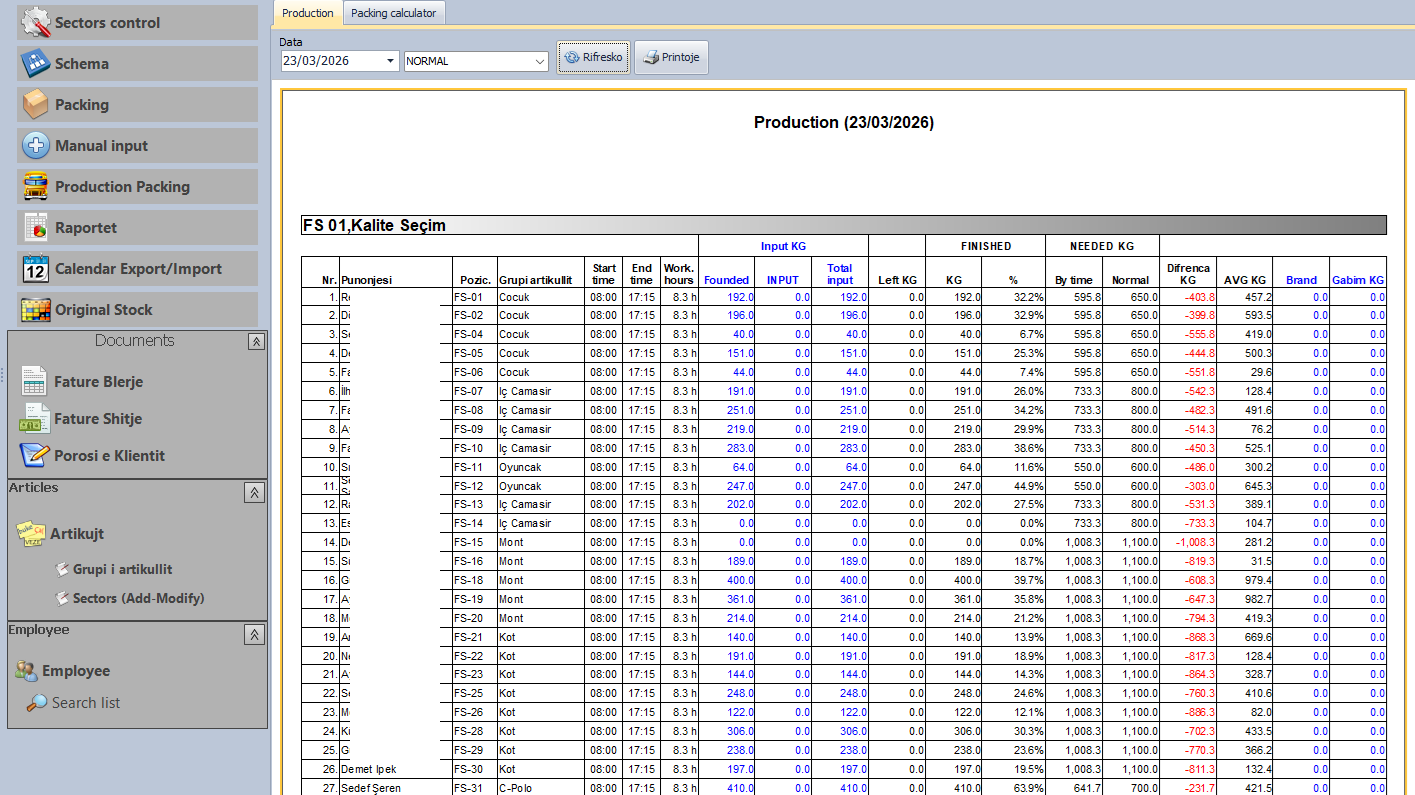
Task: Click the Porosi e Klientit pencil icon
Action: point(34,455)
